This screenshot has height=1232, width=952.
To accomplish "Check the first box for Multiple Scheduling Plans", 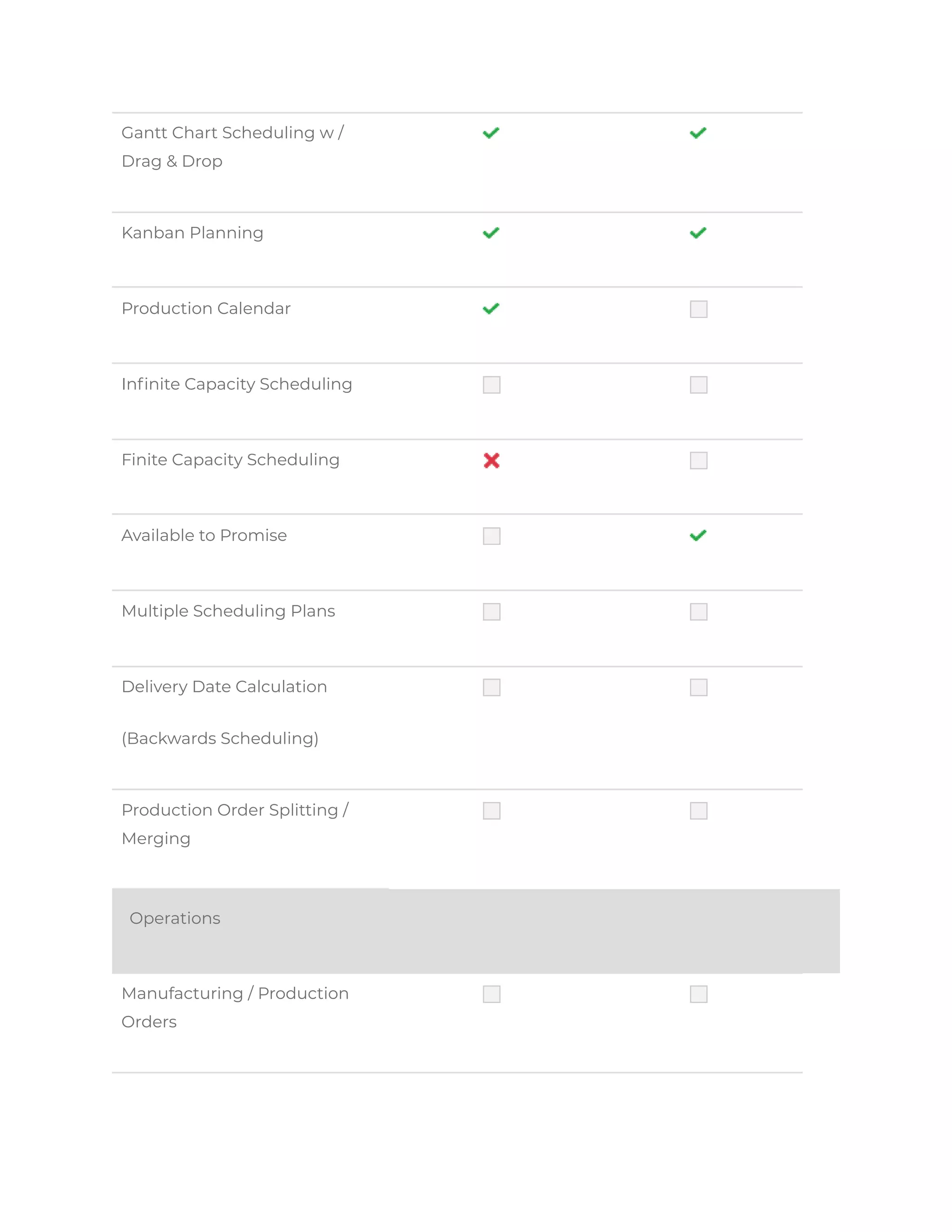I will coord(492,611).
